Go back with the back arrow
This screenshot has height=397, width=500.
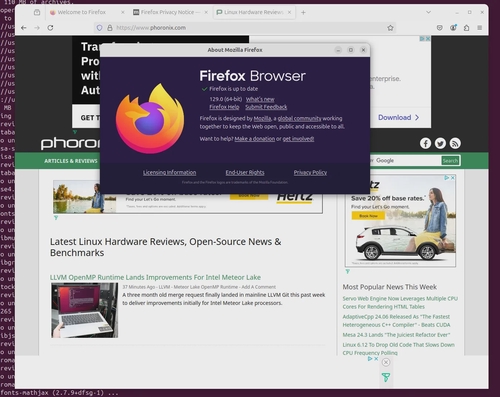23,28
